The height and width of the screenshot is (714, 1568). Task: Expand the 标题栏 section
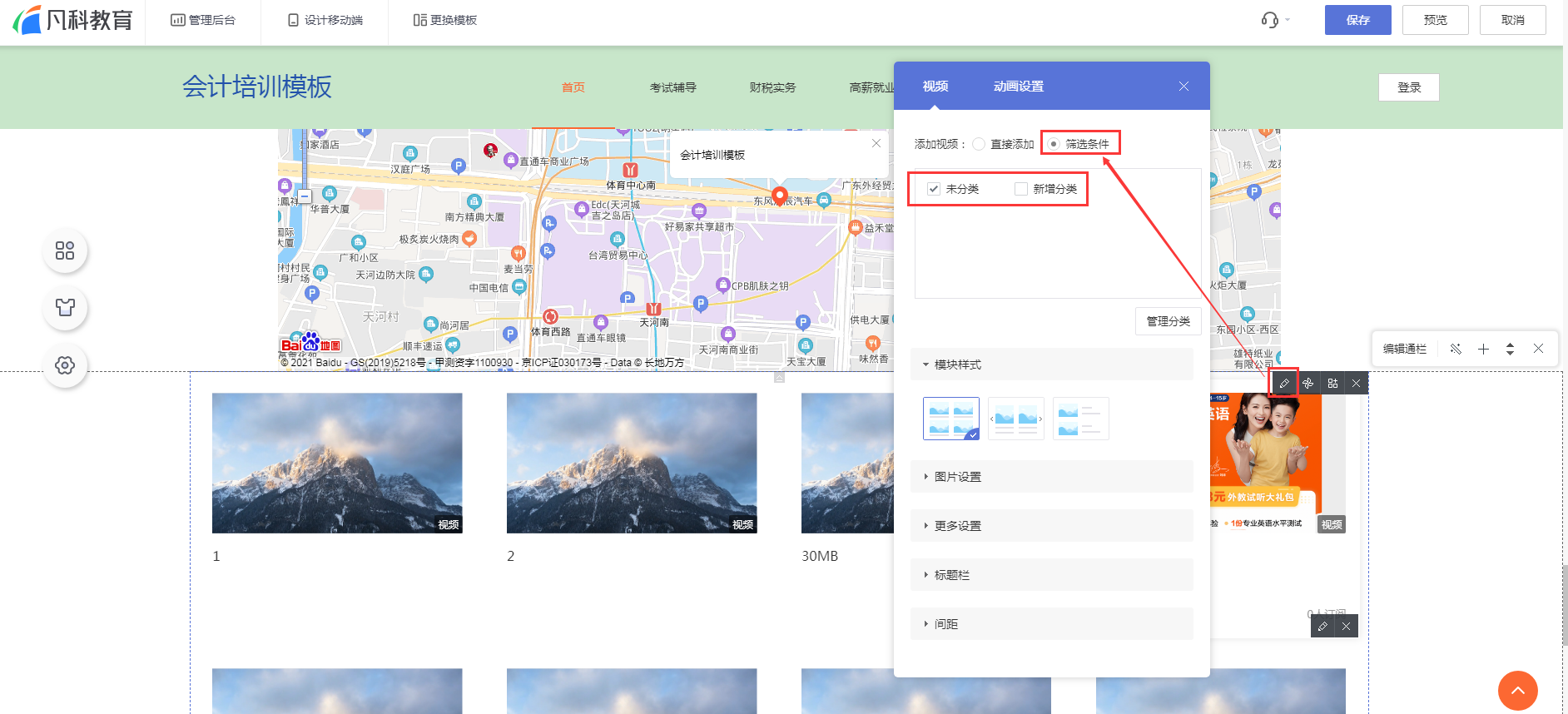pos(1052,575)
